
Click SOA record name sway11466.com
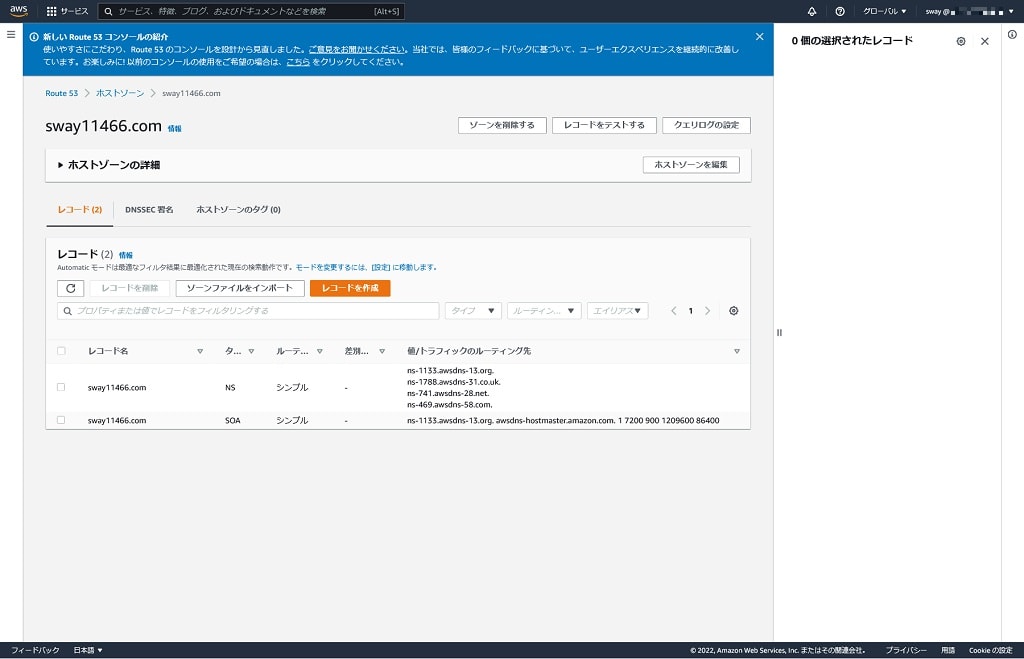coord(117,421)
